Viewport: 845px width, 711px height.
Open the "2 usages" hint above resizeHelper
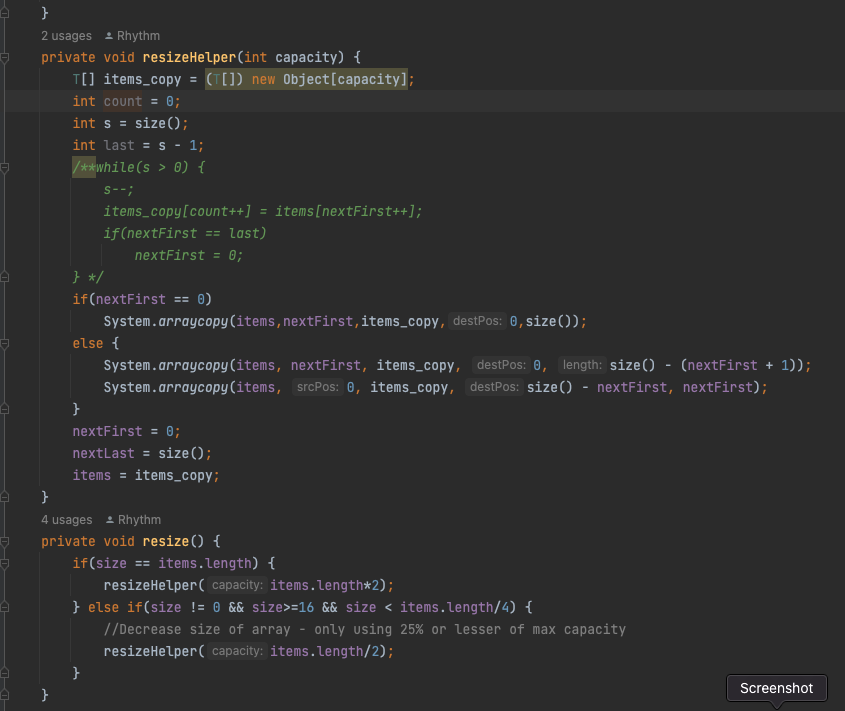tap(66, 36)
